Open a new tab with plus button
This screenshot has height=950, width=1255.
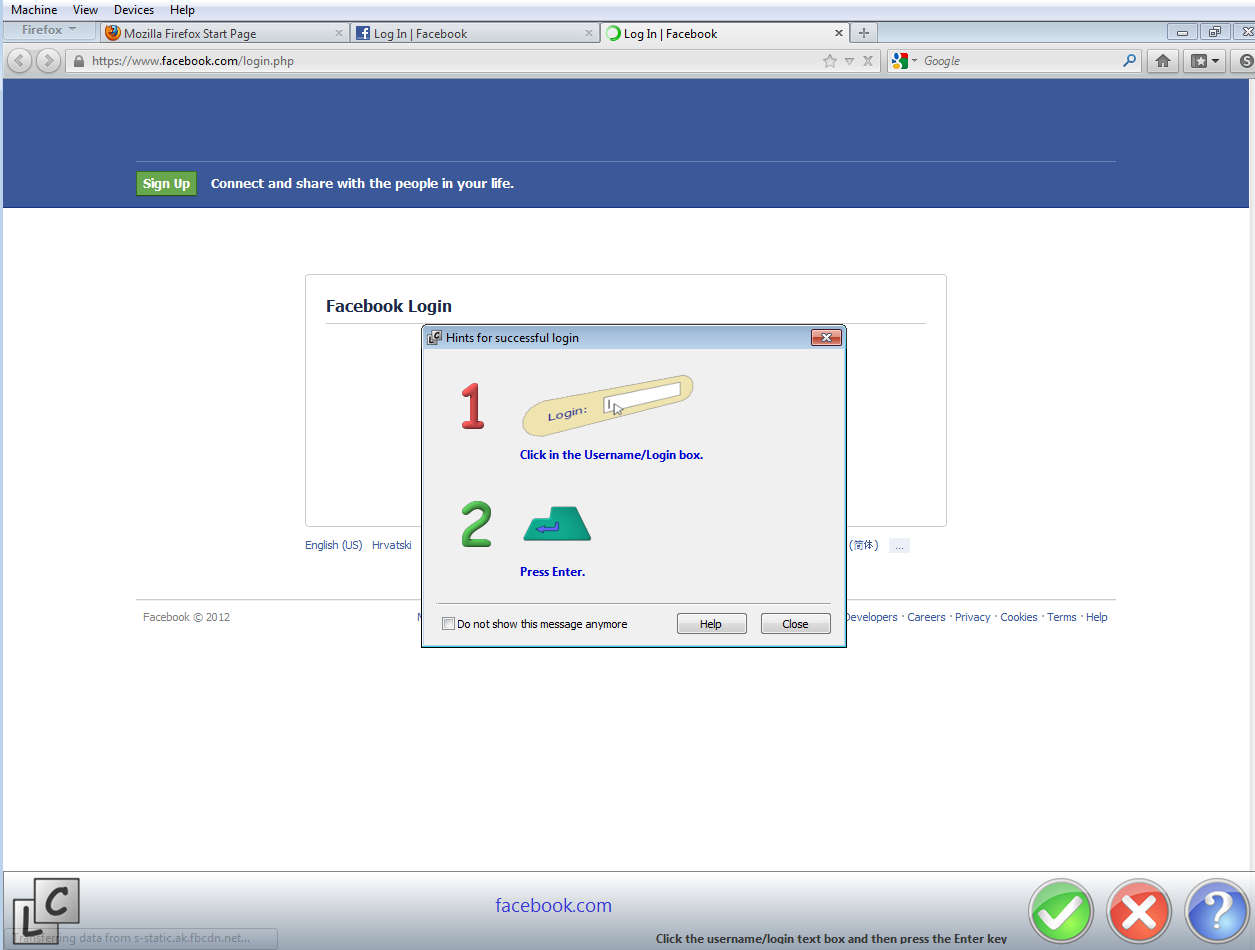[864, 33]
